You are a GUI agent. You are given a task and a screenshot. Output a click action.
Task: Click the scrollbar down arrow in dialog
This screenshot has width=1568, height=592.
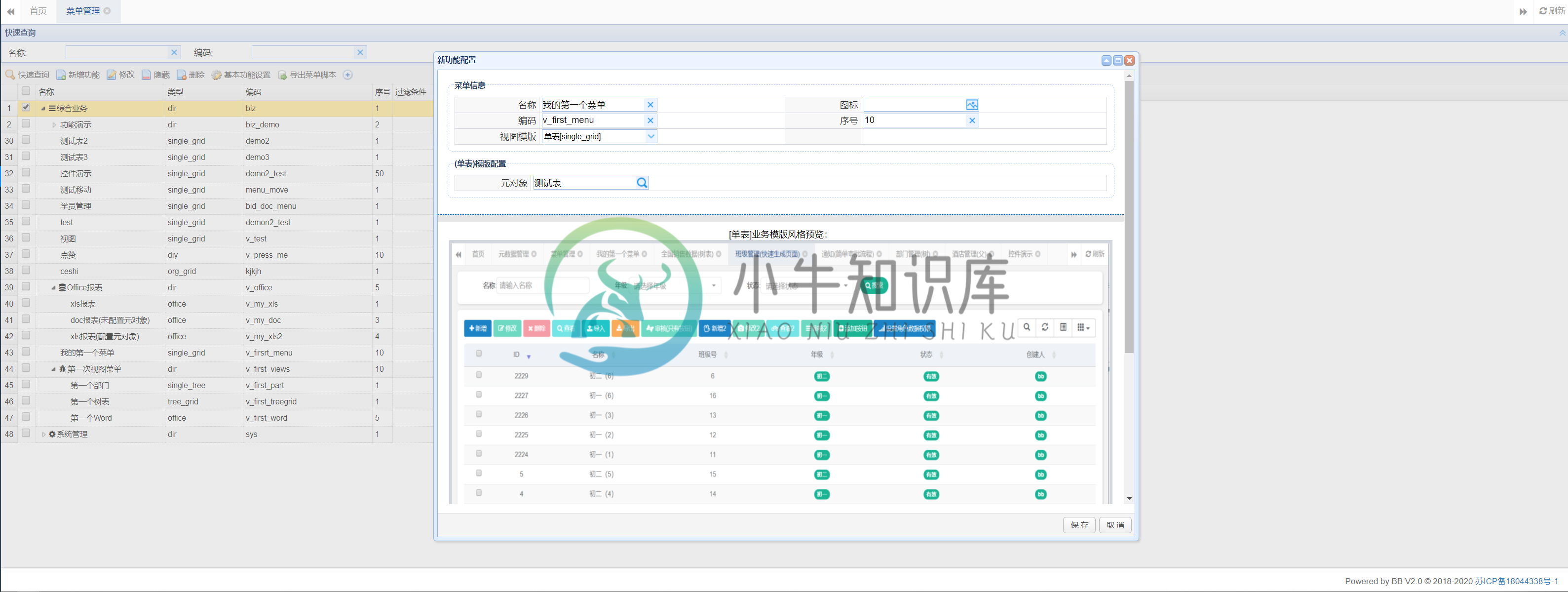[1129, 499]
